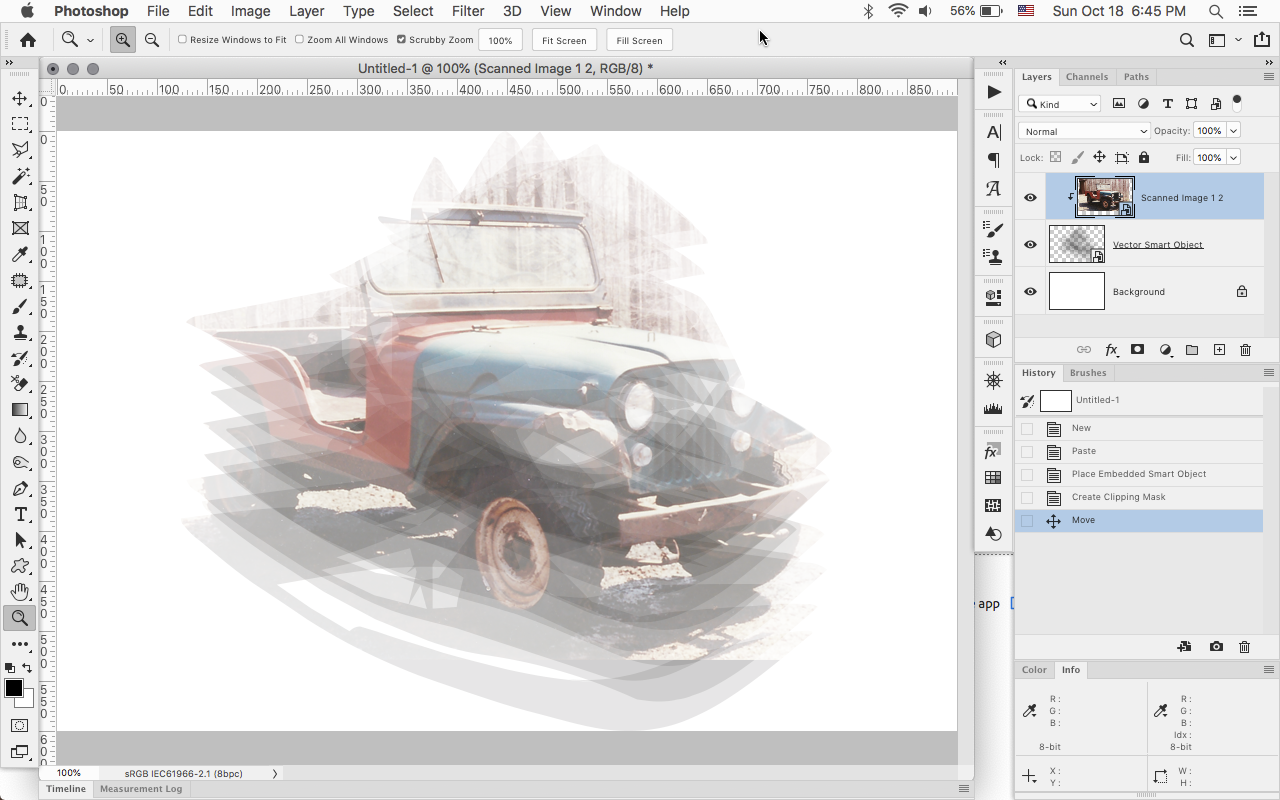Screen dimensions: 1280x800
Task: Select the Gradient tool
Action: tap(20, 409)
